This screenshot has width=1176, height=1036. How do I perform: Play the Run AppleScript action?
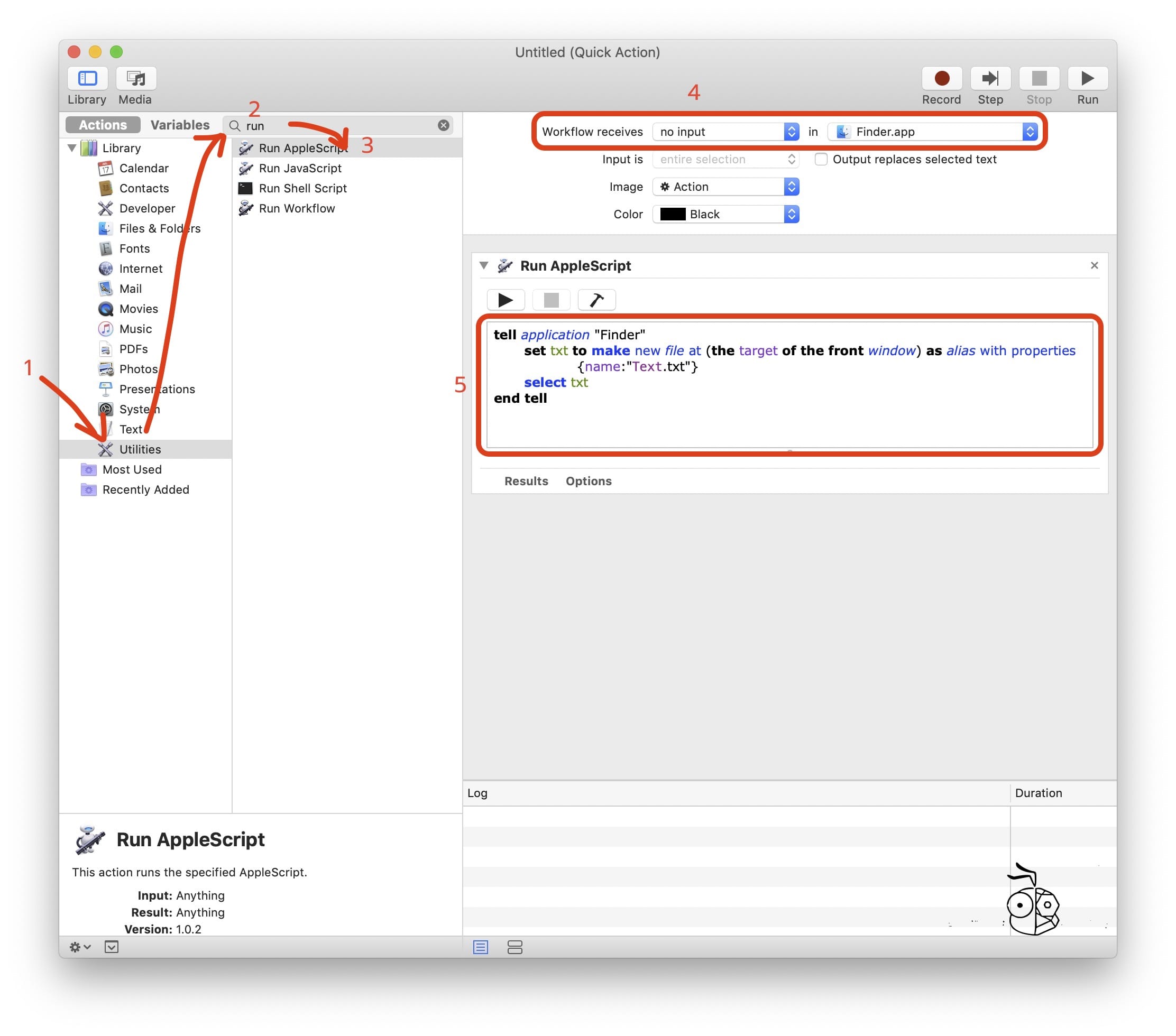click(x=505, y=299)
